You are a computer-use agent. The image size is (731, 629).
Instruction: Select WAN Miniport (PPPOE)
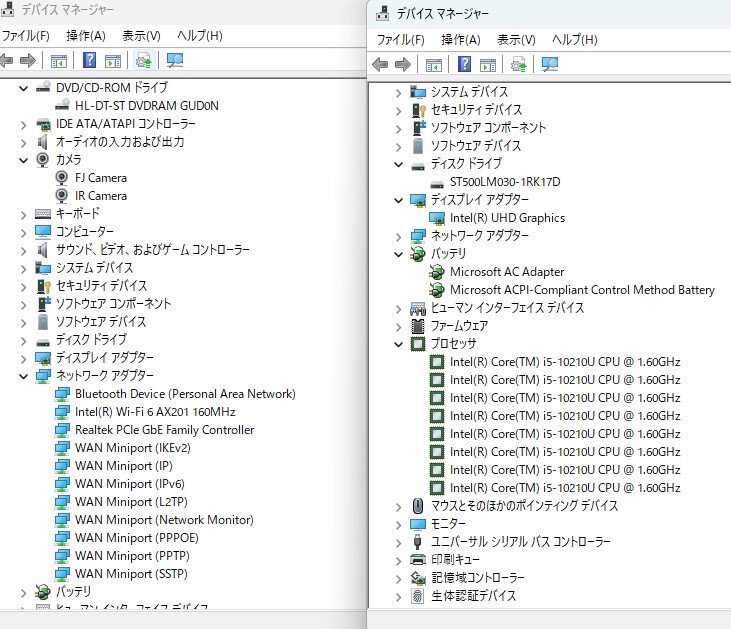137,538
